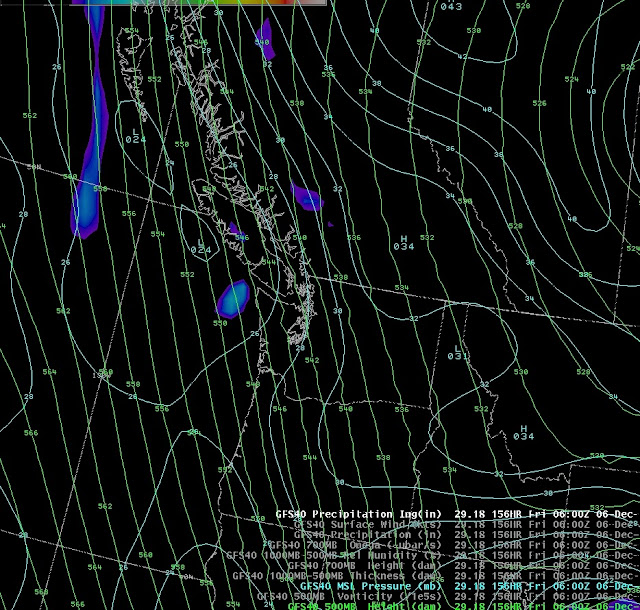This screenshot has width=640, height=610.
Task: Toggle GFS40 500MB Height (dam) legend entry
Action: click(x=463, y=606)
